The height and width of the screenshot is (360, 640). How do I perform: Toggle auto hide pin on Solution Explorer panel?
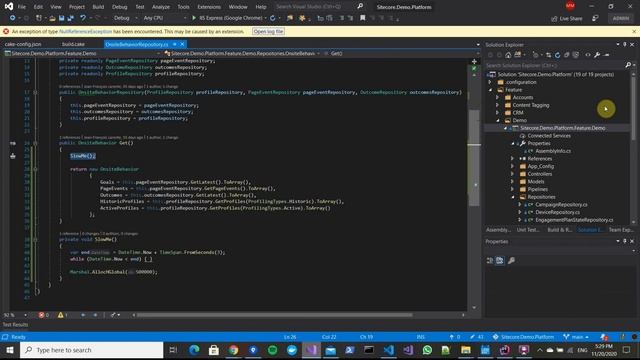coord(624,44)
